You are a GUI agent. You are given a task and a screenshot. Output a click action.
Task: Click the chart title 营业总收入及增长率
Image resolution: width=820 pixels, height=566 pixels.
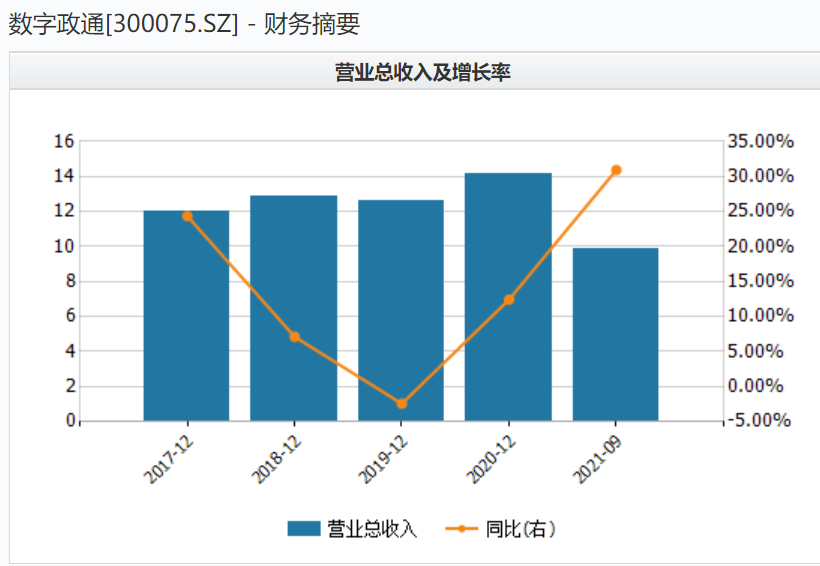423,72
